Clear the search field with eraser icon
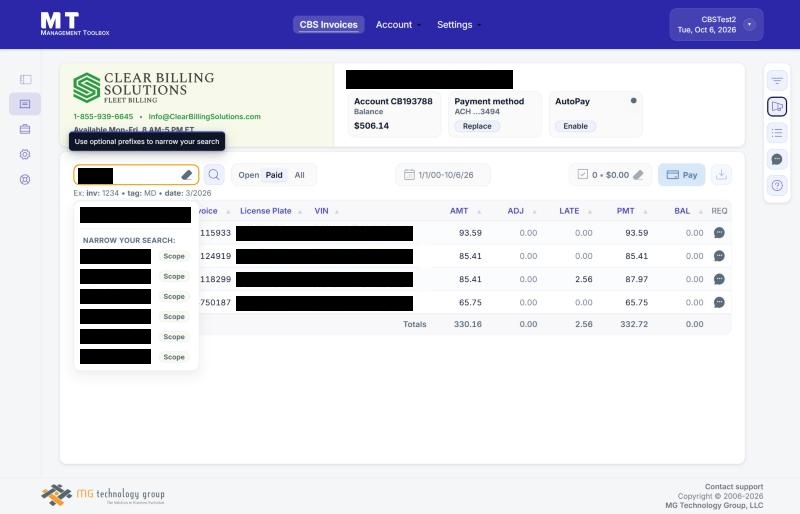This screenshot has height=514, width=800. tap(187, 175)
